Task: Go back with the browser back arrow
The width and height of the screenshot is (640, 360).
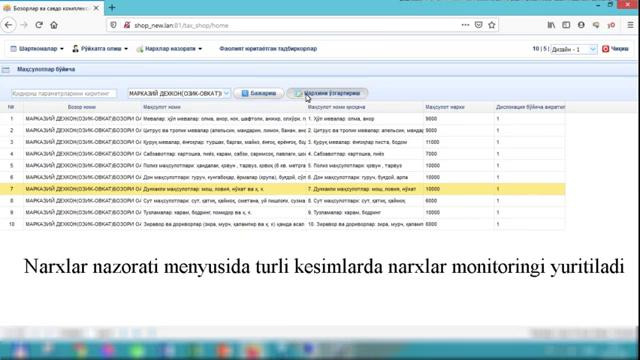Action: coord(8,25)
